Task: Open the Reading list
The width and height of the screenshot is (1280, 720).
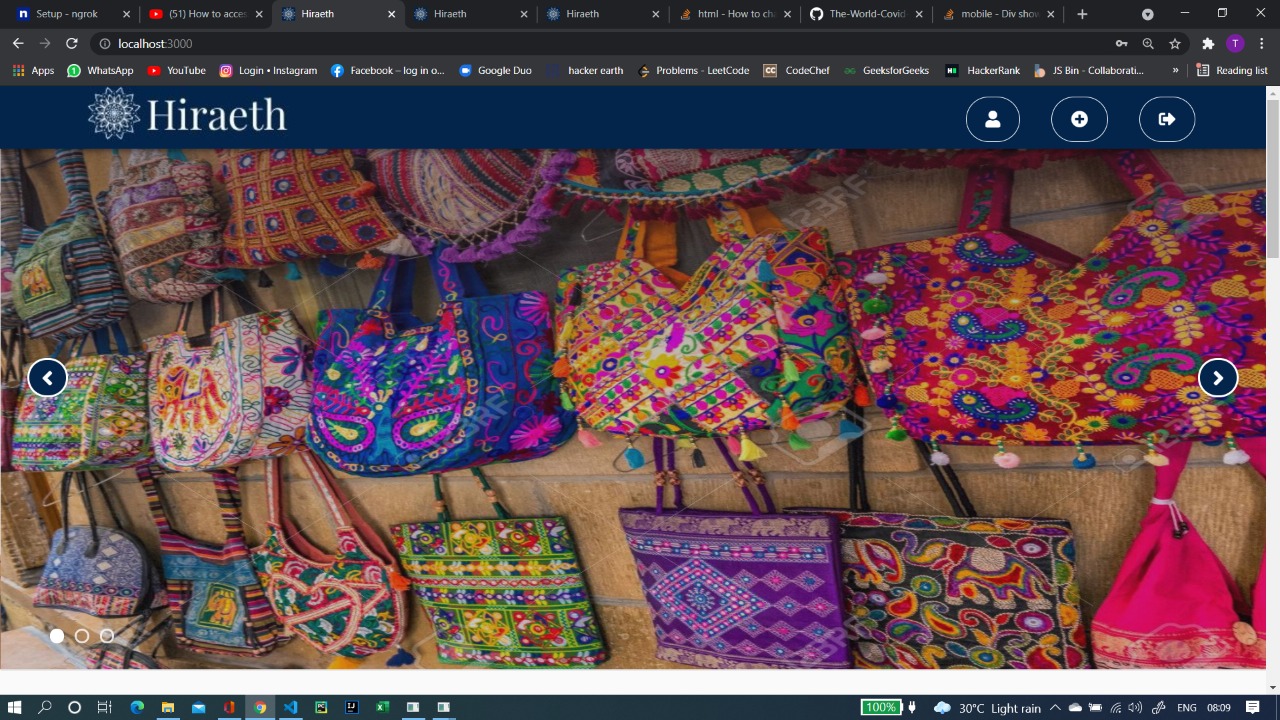Action: coord(1232,71)
